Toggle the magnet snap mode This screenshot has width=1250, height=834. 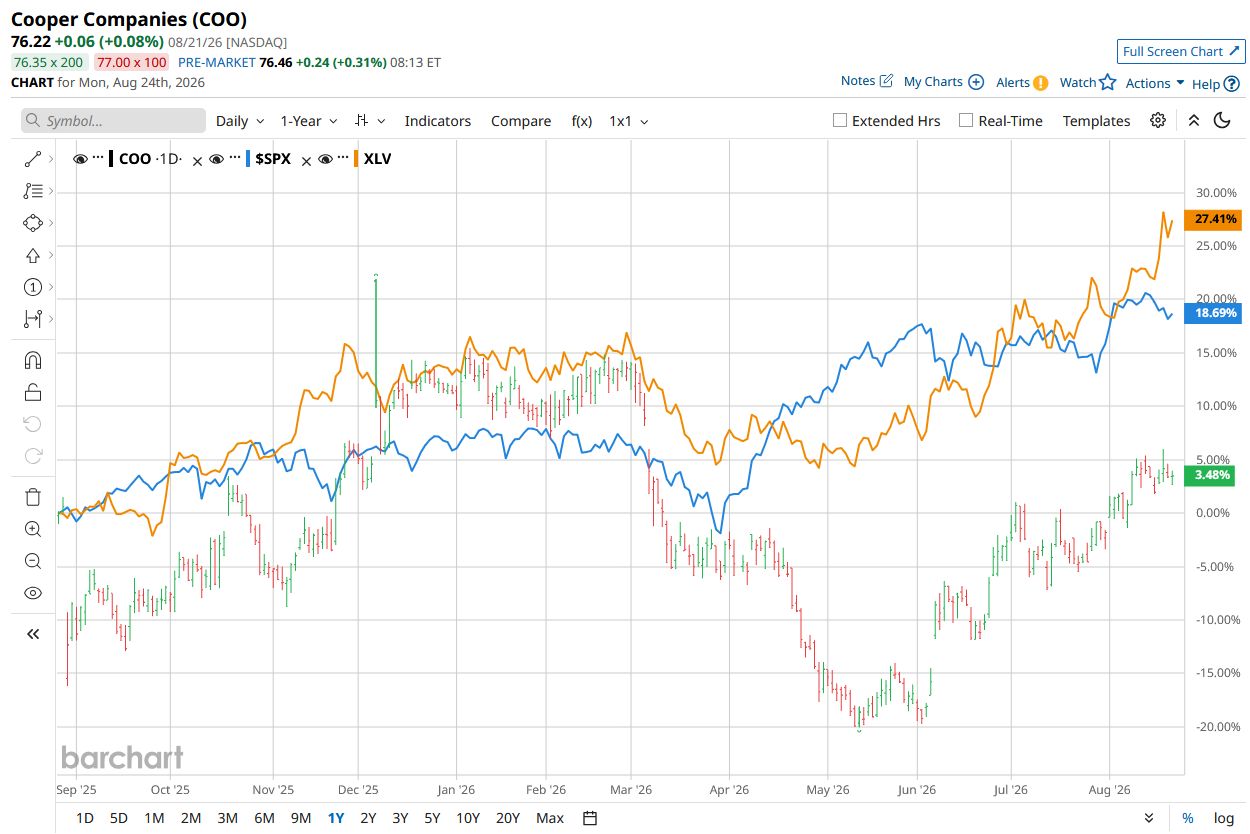point(32,360)
